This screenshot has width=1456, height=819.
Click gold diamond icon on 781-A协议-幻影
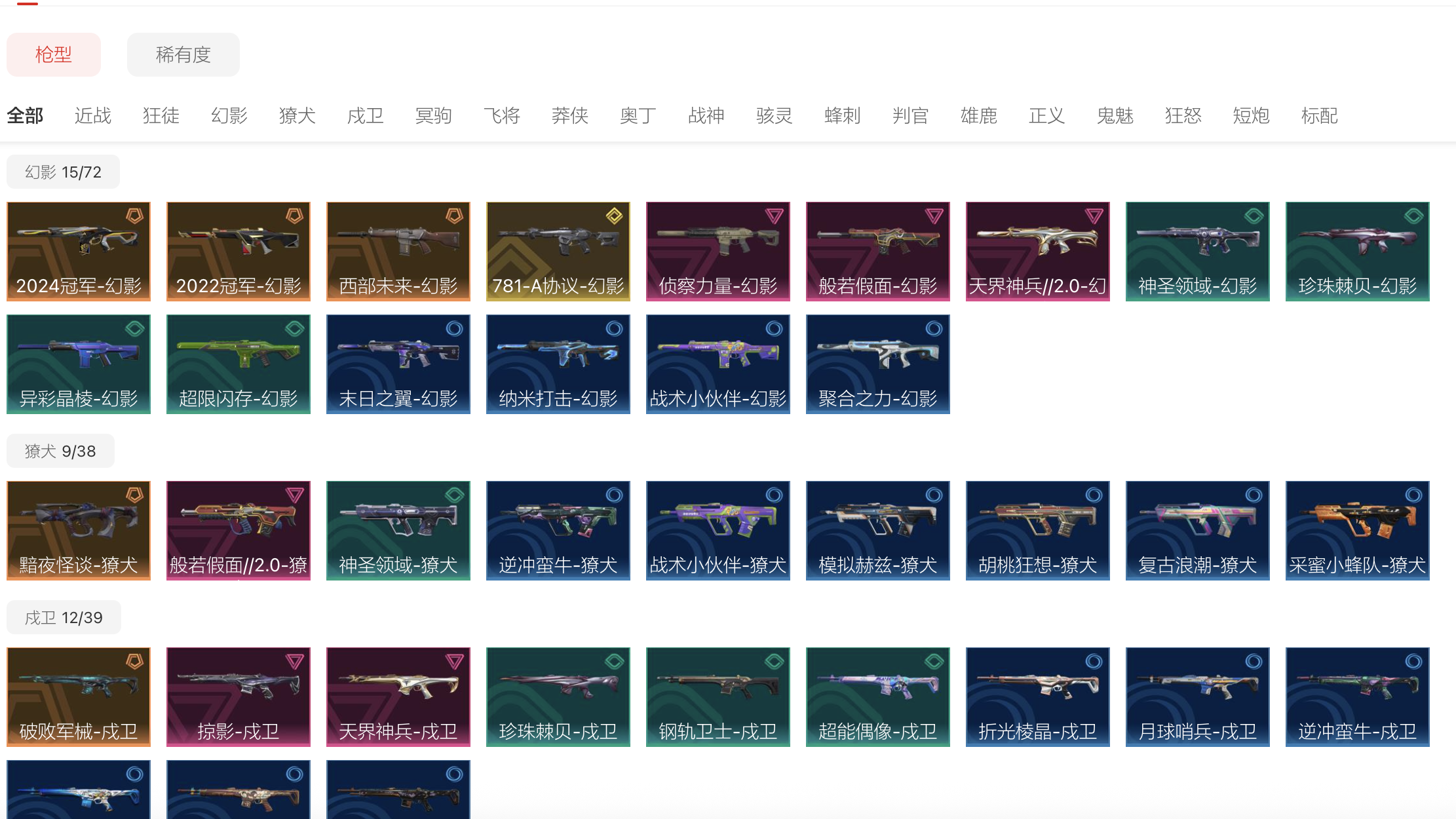coord(614,216)
